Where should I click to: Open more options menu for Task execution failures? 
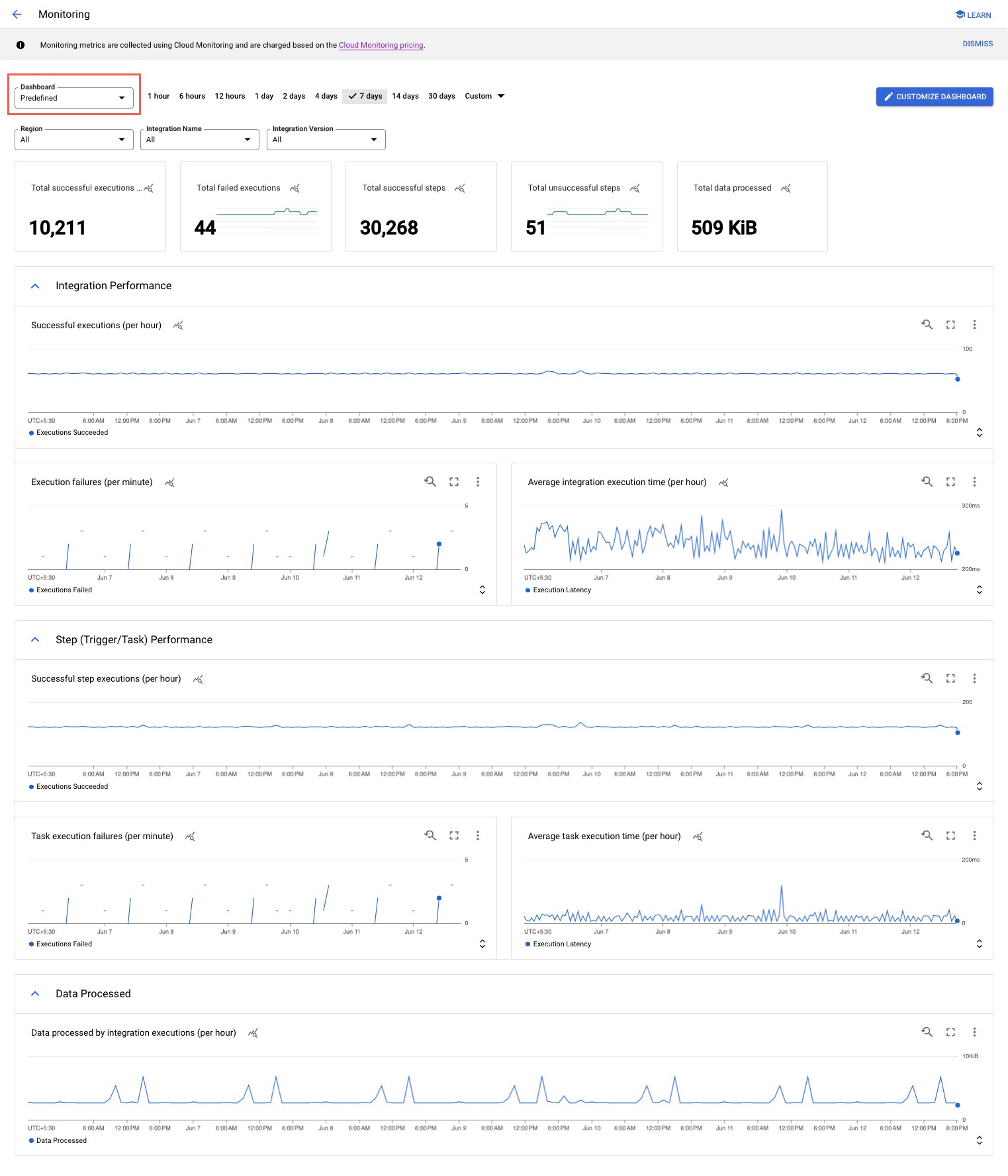tap(478, 836)
